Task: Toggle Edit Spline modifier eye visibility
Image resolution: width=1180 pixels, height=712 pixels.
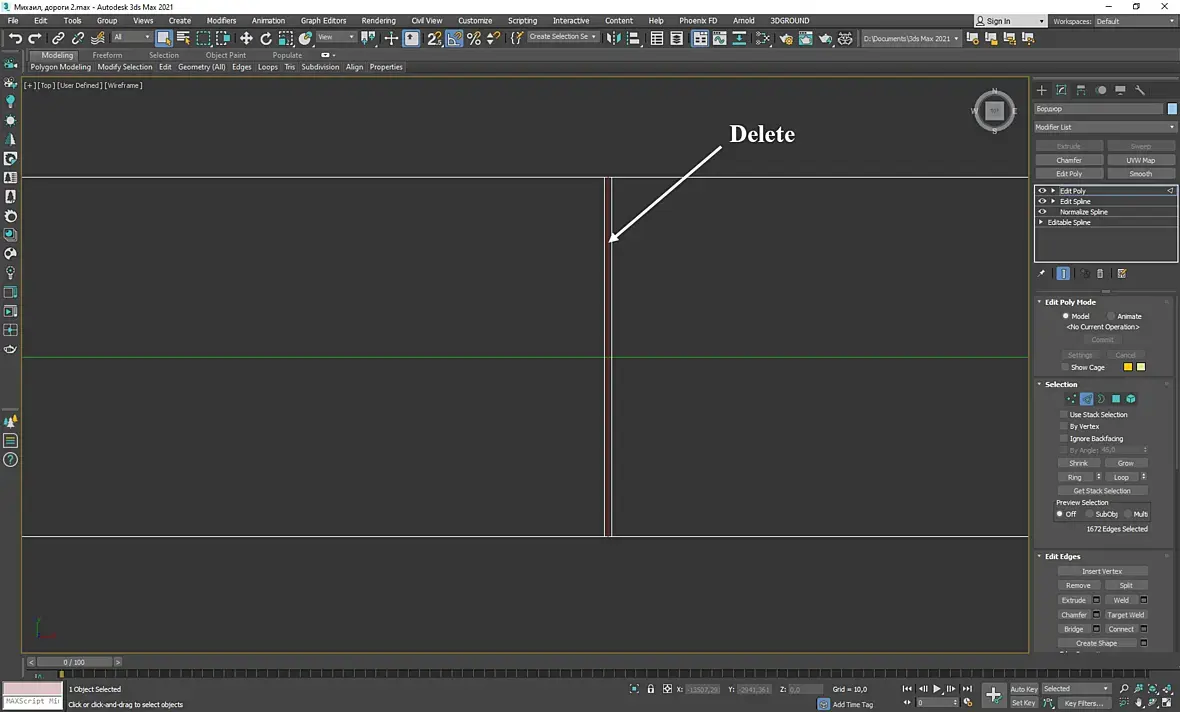Action: point(1042,202)
